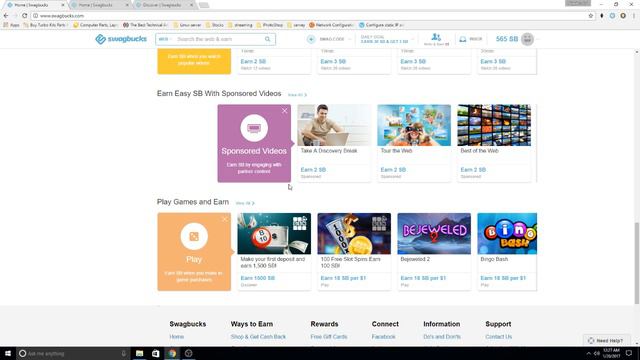Expand the Daily Goal dropdown
This screenshot has width=640, height=360.
click(x=413, y=39)
